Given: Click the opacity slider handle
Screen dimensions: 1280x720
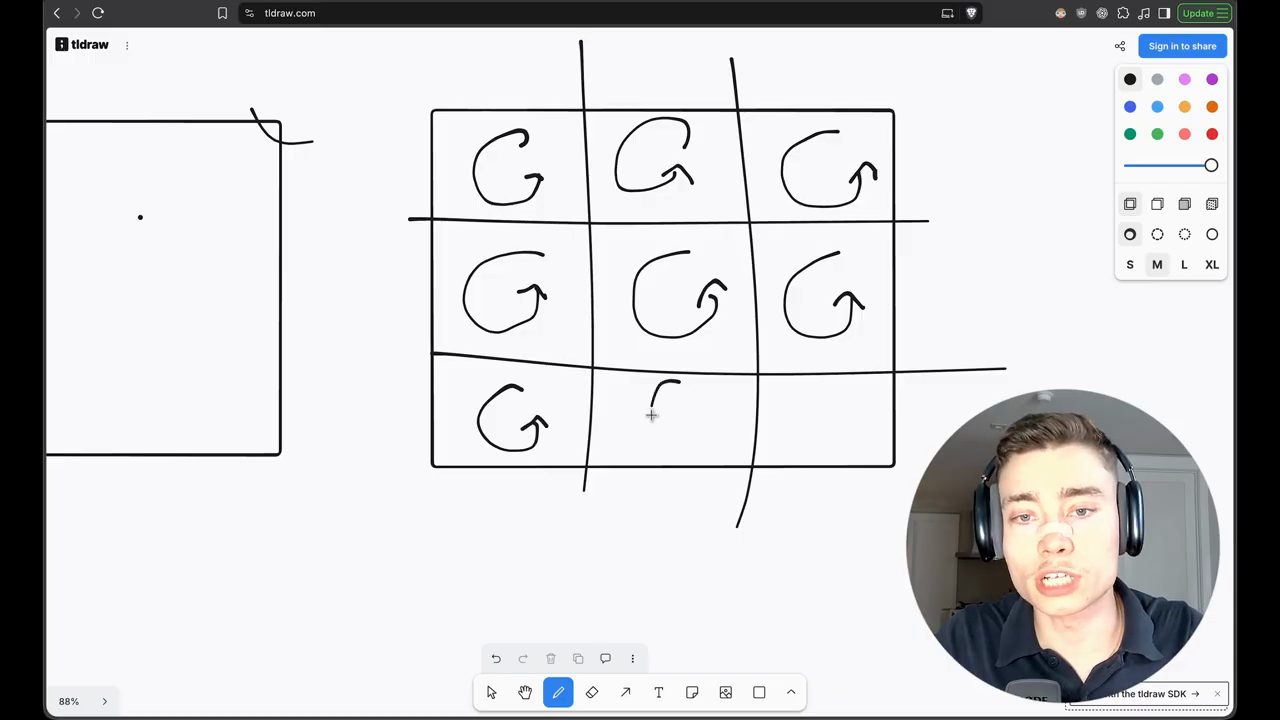Looking at the screenshot, I should [1211, 166].
